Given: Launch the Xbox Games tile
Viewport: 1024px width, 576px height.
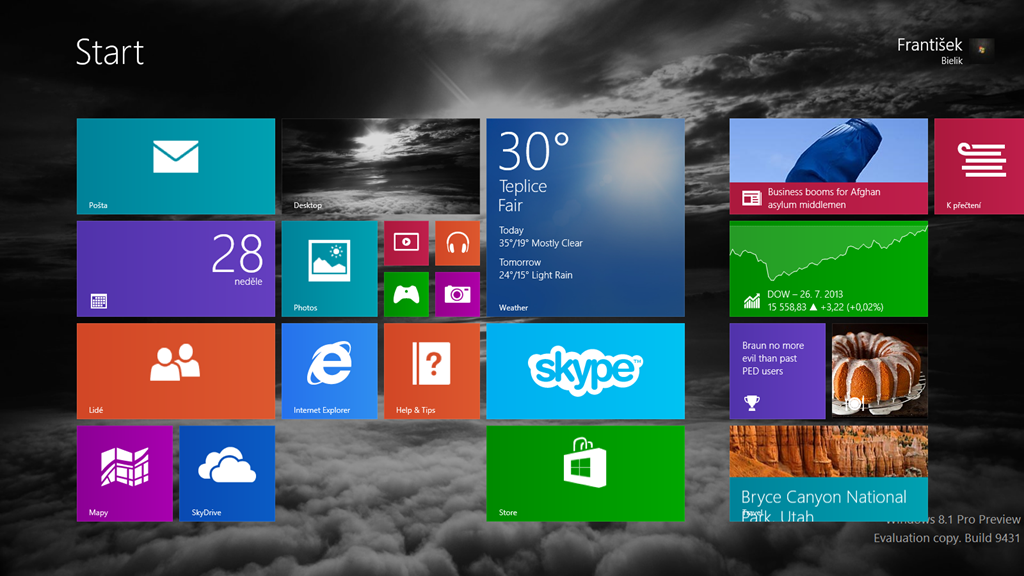Looking at the screenshot, I should click(406, 294).
